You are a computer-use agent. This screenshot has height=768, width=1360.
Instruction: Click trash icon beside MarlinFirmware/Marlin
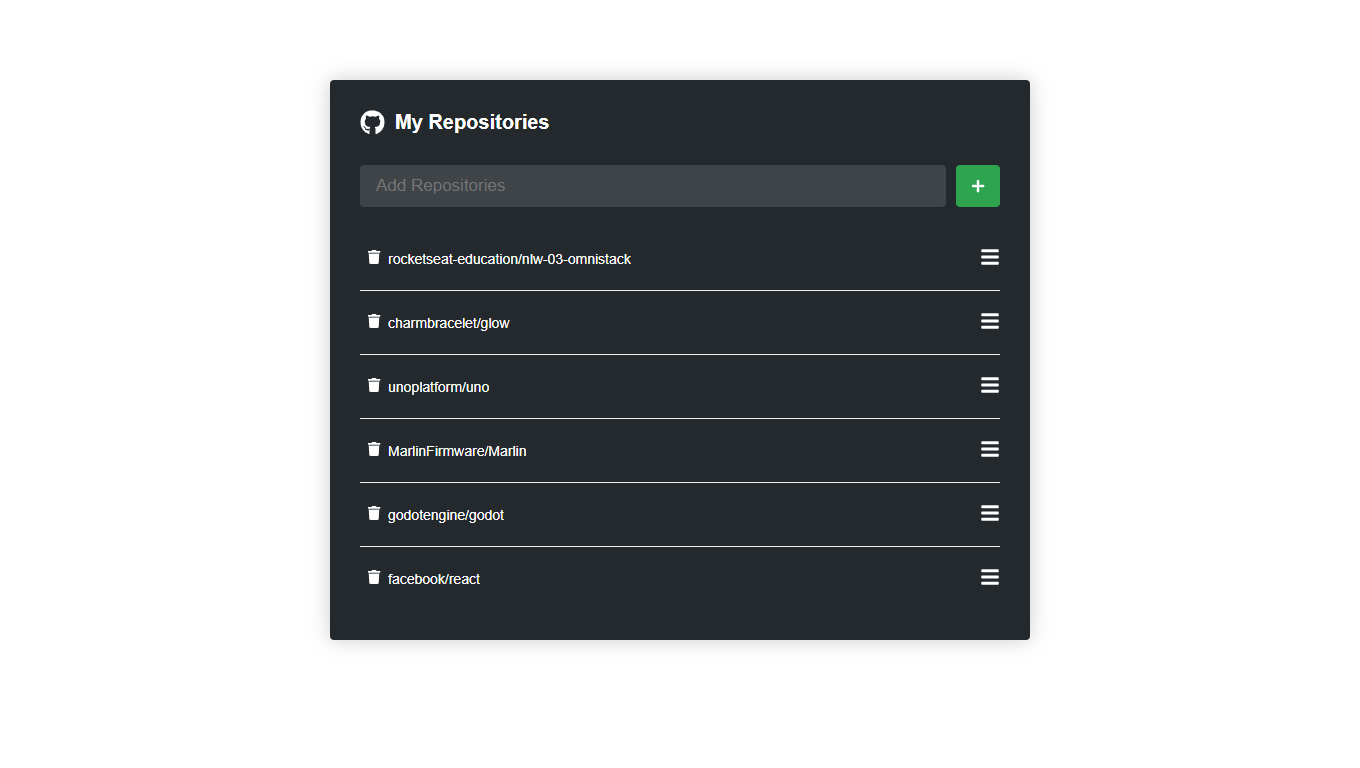pos(374,449)
